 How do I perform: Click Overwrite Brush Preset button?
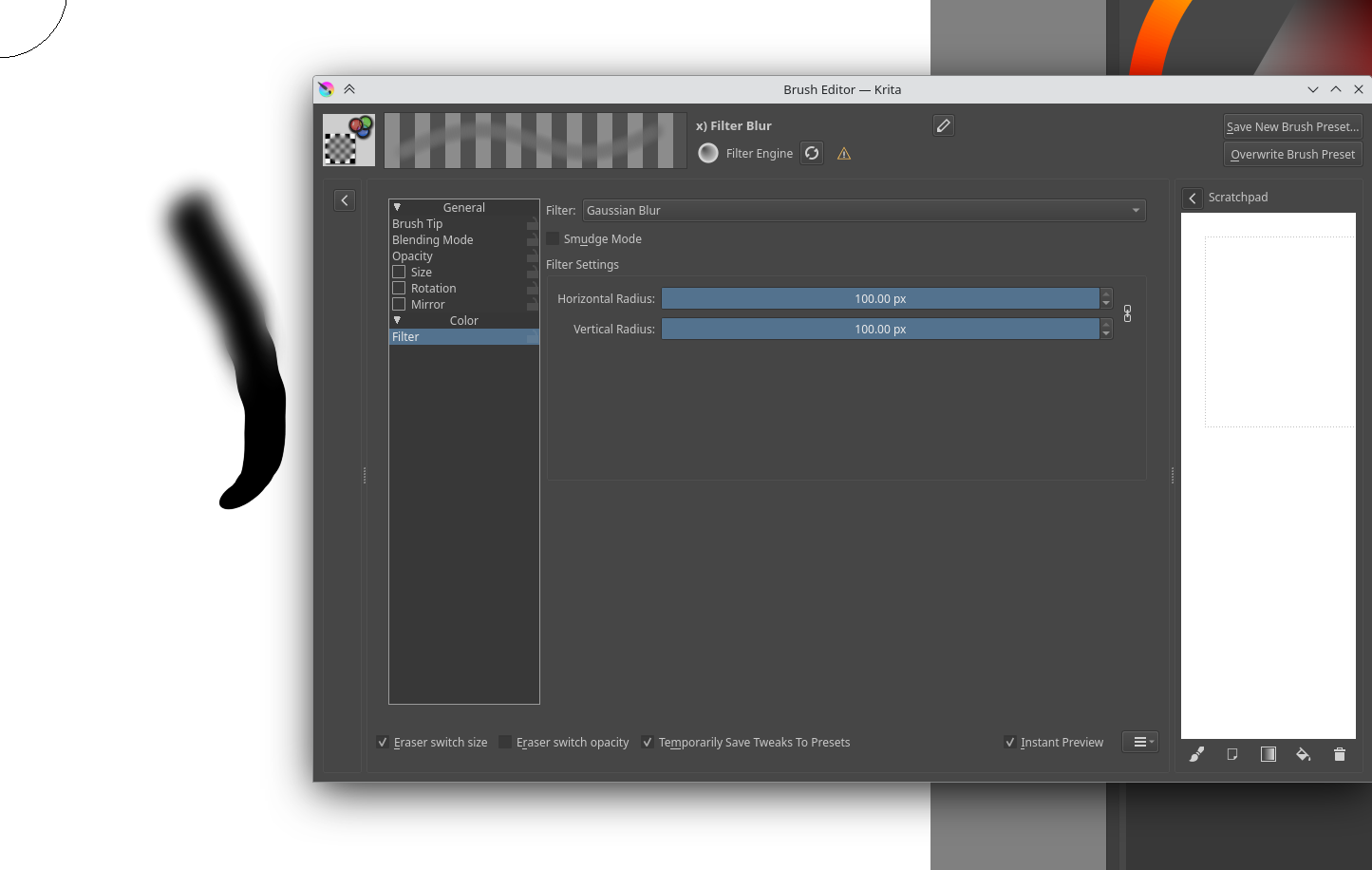[1292, 154]
